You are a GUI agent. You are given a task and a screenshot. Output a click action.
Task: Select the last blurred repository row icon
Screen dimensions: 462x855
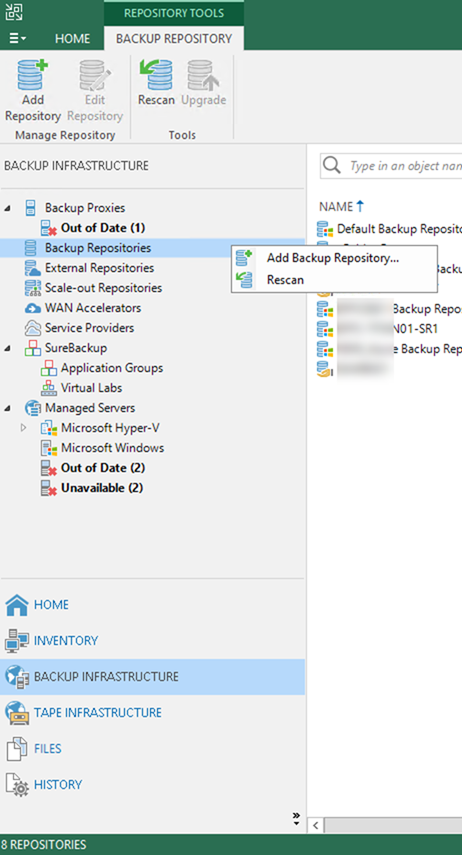325,369
